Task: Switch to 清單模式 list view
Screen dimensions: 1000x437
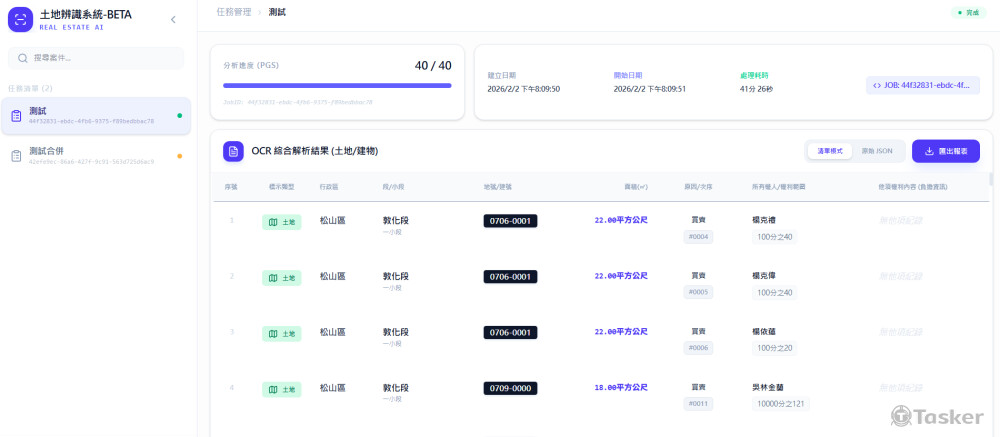Action: point(829,151)
